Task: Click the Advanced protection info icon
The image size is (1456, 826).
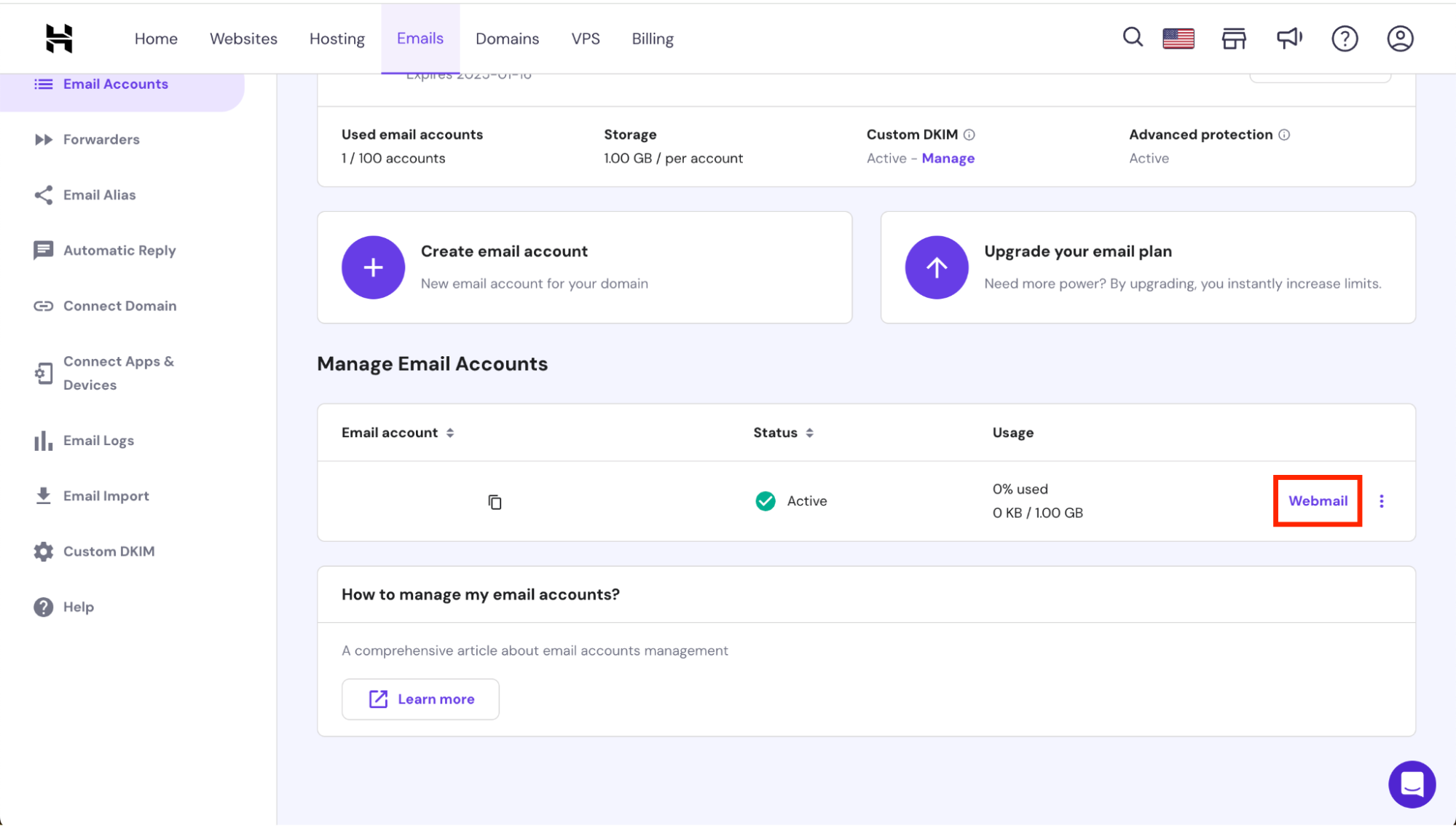Action: (x=1284, y=135)
